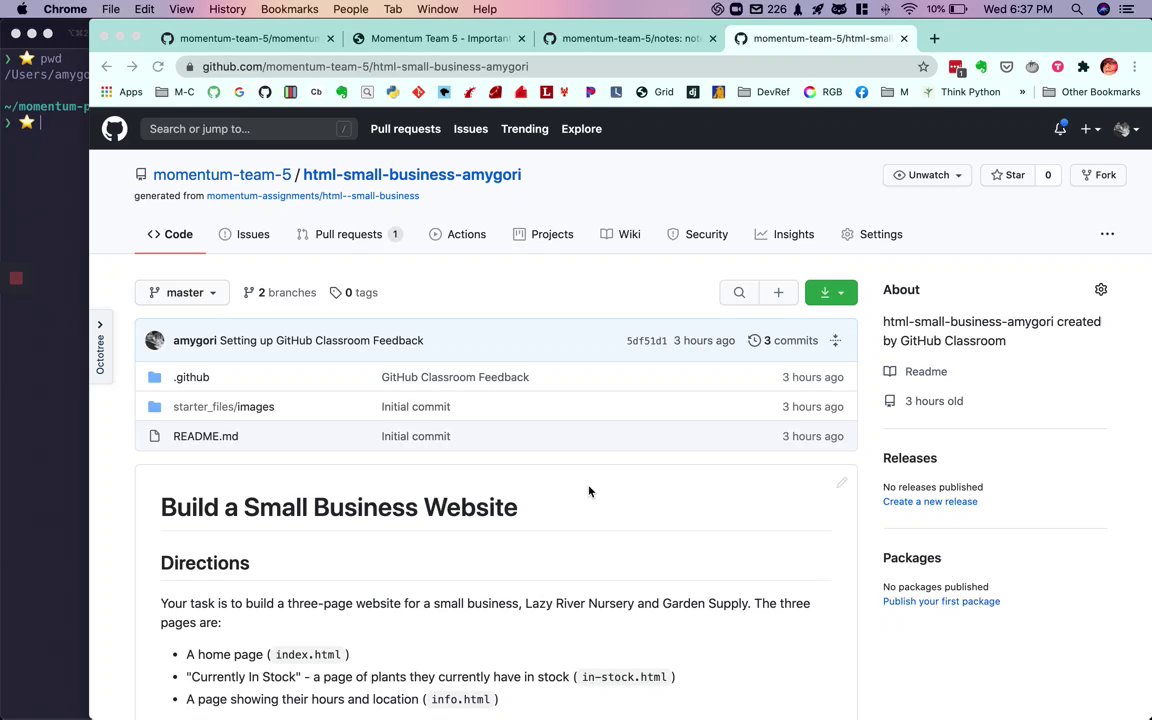Open the 3 commits history link
This screenshot has width=1152, height=720.
(783, 341)
